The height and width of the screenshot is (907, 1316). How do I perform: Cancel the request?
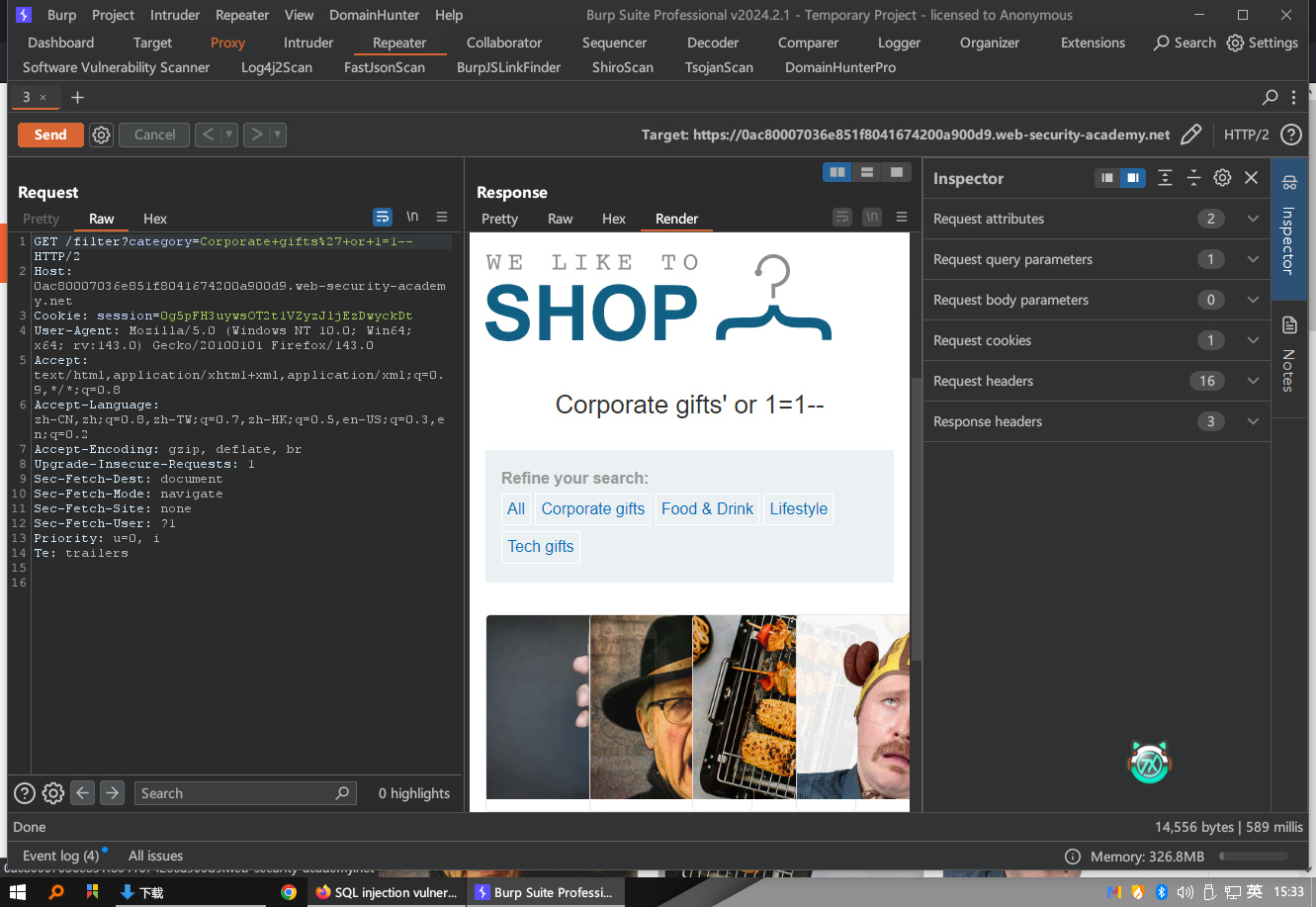tap(154, 135)
